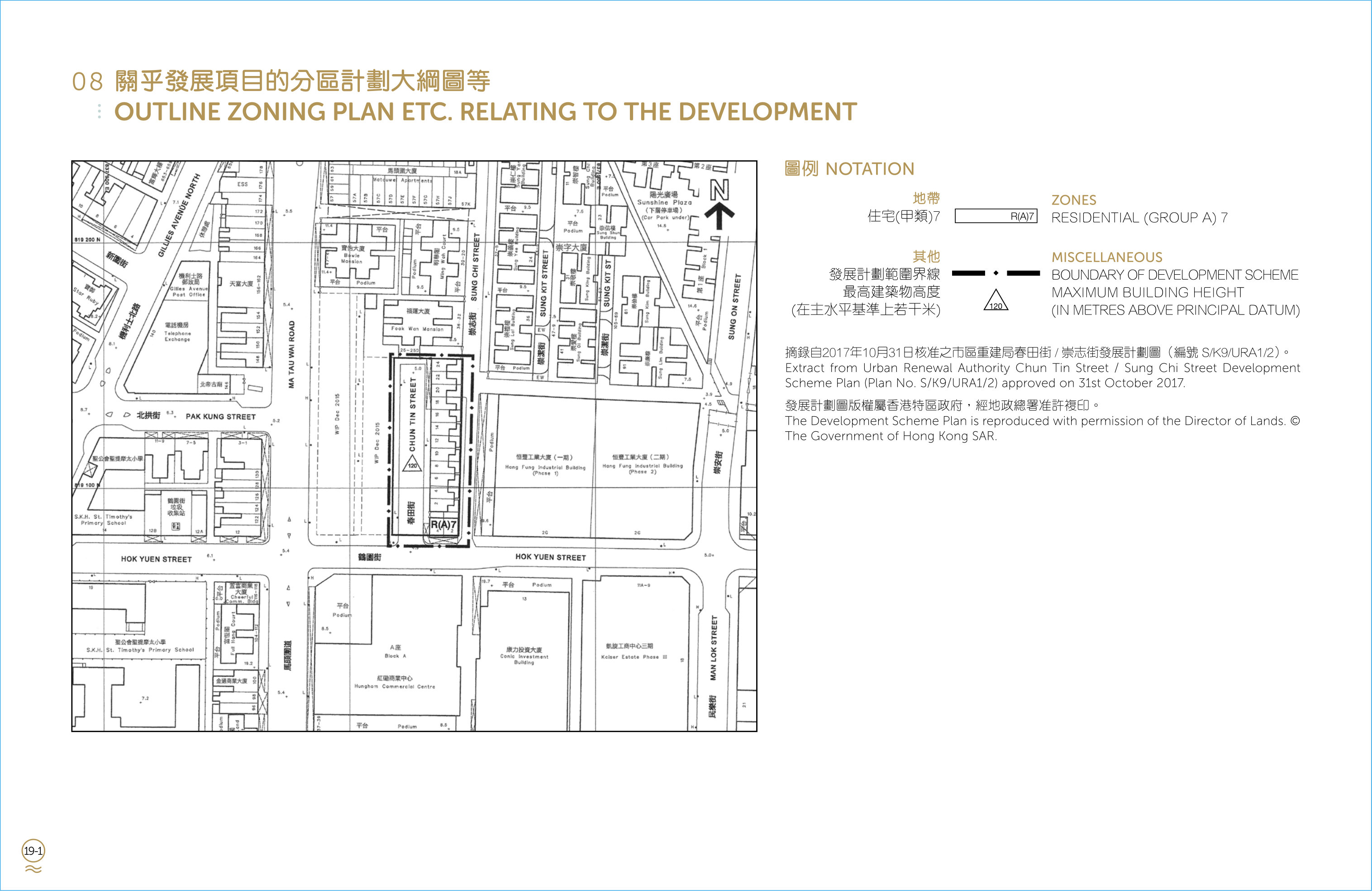Click the 'ESS' label on the map
The width and height of the screenshot is (1372, 891).
coord(242,184)
